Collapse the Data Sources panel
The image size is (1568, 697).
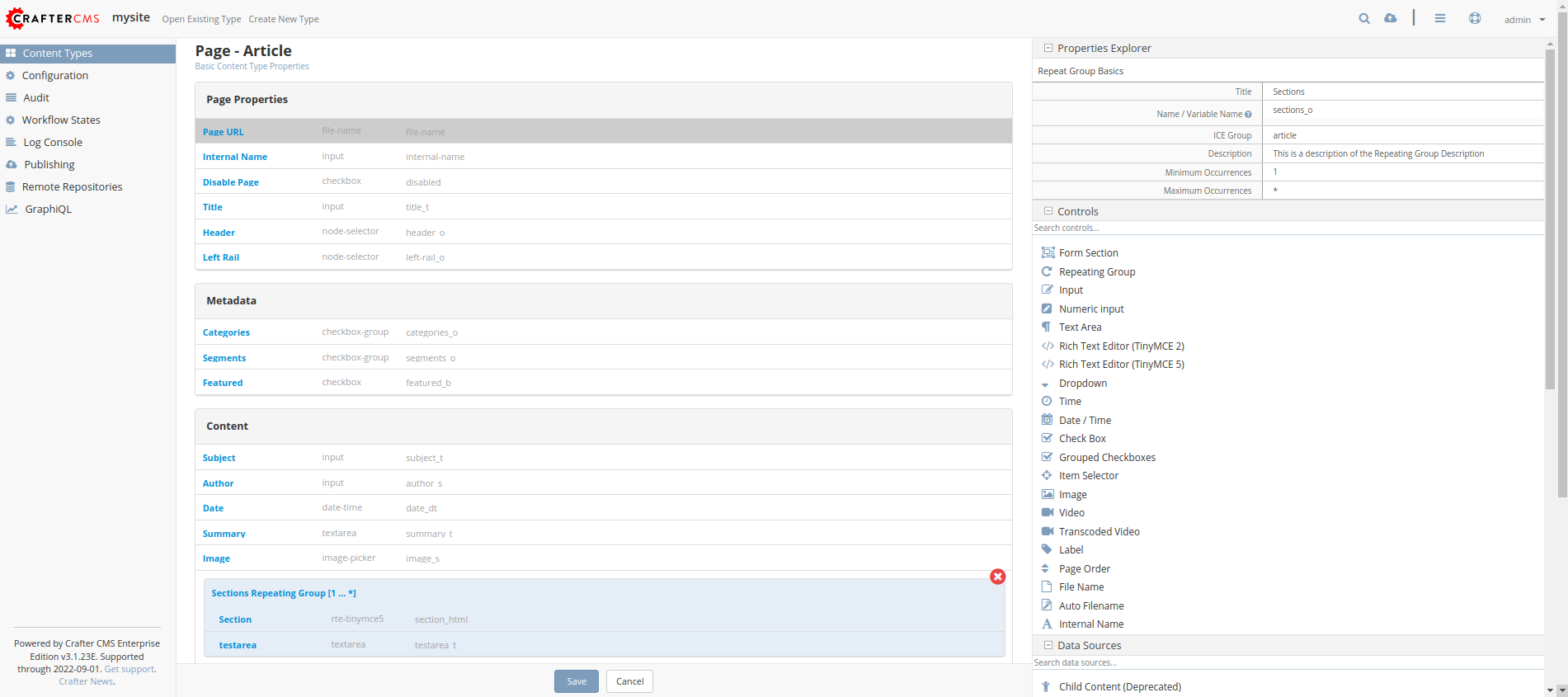click(1048, 645)
